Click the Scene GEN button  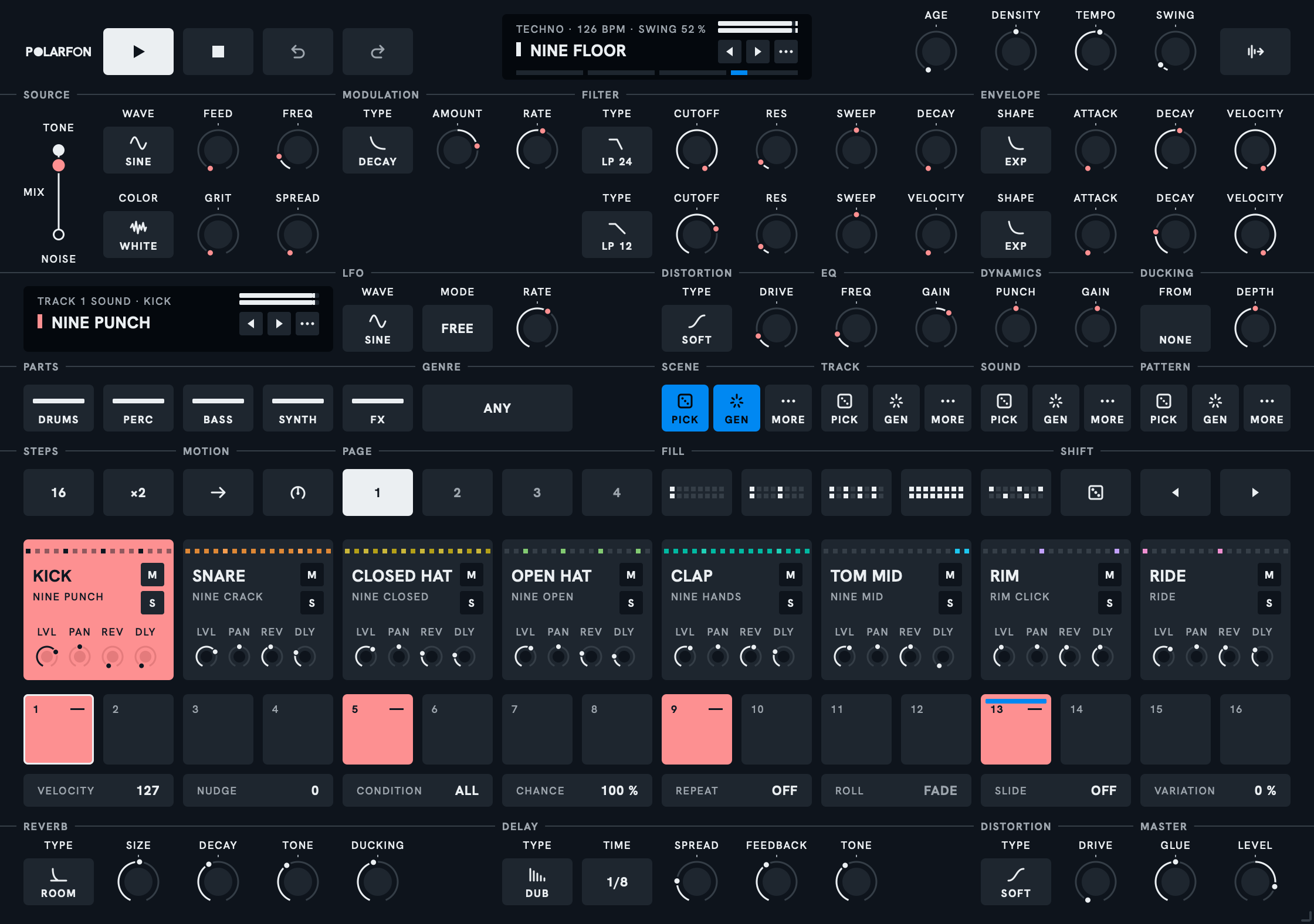[x=737, y=408]
